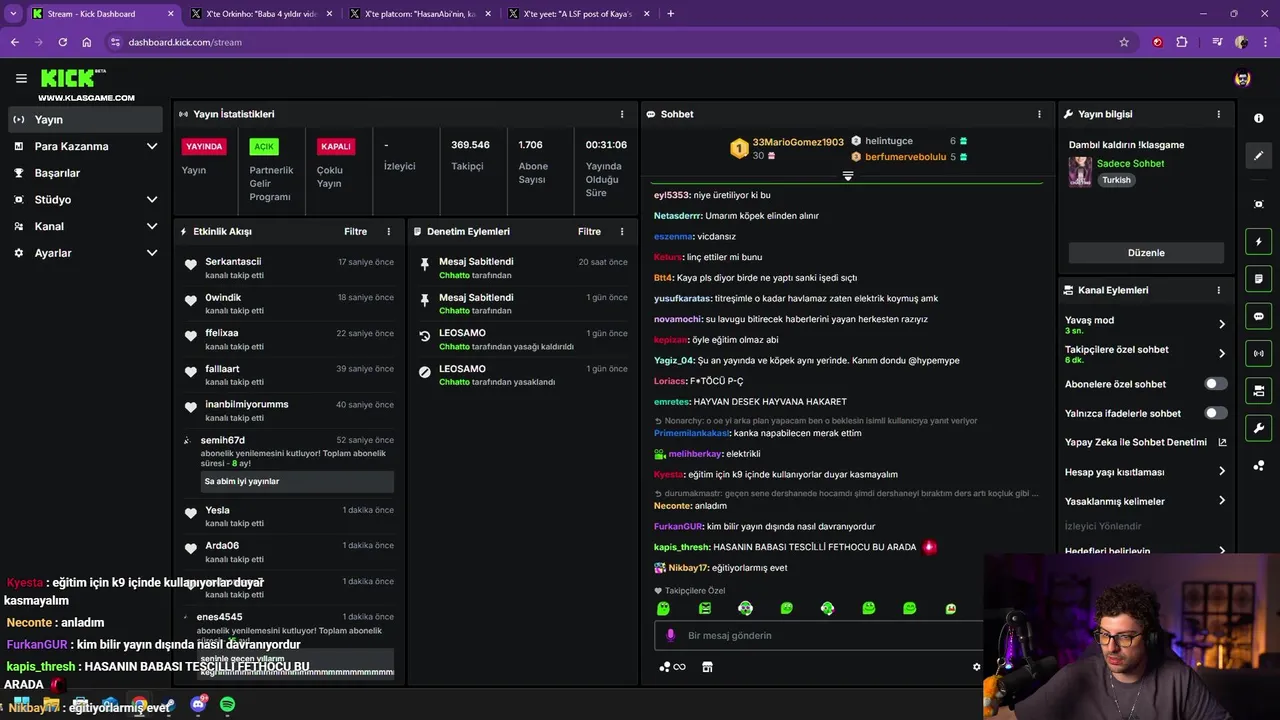Select the Takipçi count 369.546
The height and width of the screenshot is (720, 1280).
470,145
